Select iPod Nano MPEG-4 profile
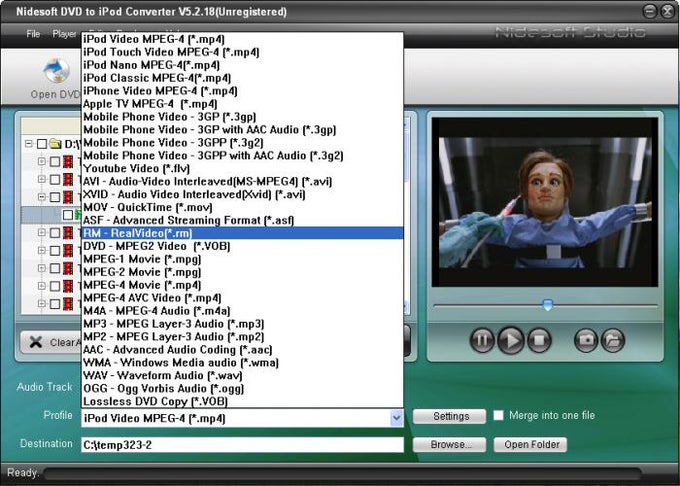 242,65
